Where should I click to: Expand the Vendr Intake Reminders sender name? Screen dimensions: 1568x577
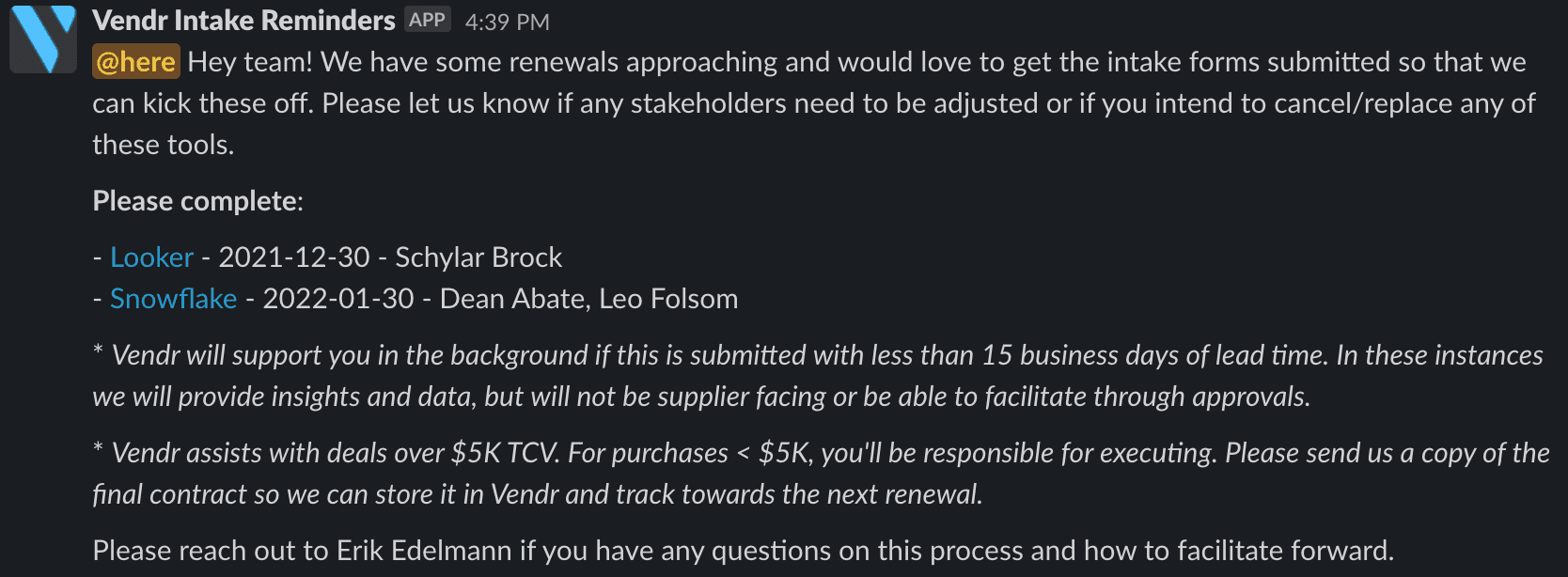coord(242,19)
